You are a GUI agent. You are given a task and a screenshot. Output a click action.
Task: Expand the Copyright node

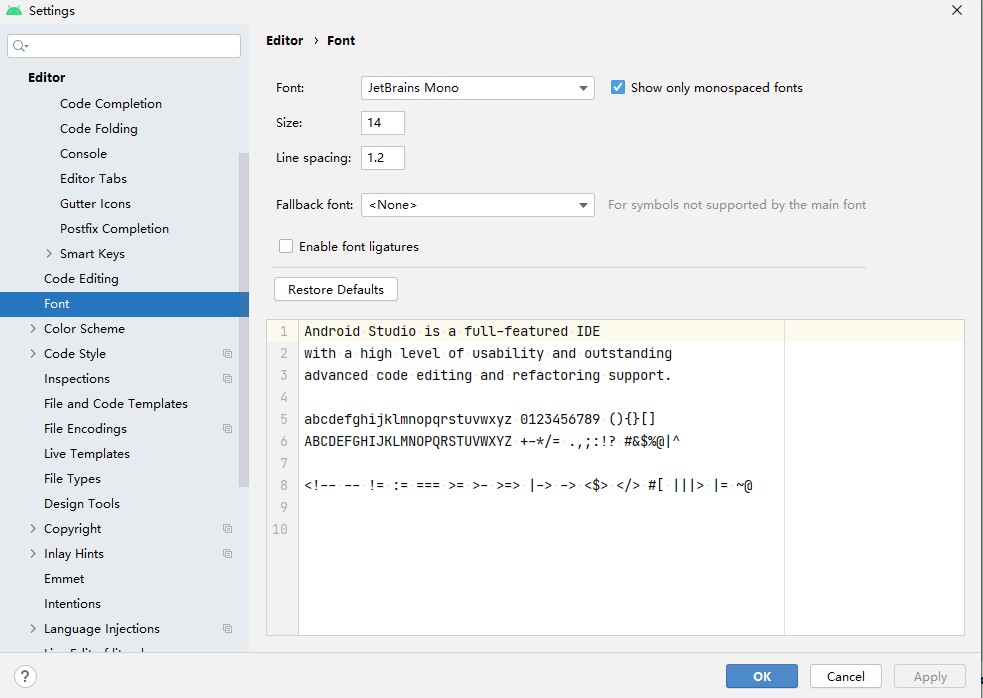click(x=33, y=529)
